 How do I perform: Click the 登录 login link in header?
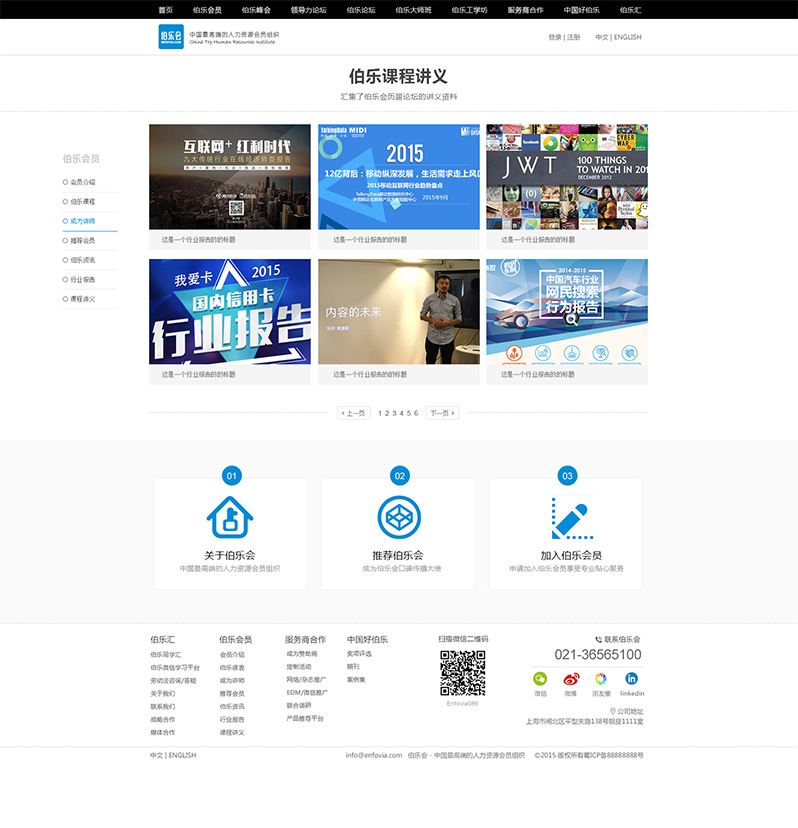coord(555,37)
